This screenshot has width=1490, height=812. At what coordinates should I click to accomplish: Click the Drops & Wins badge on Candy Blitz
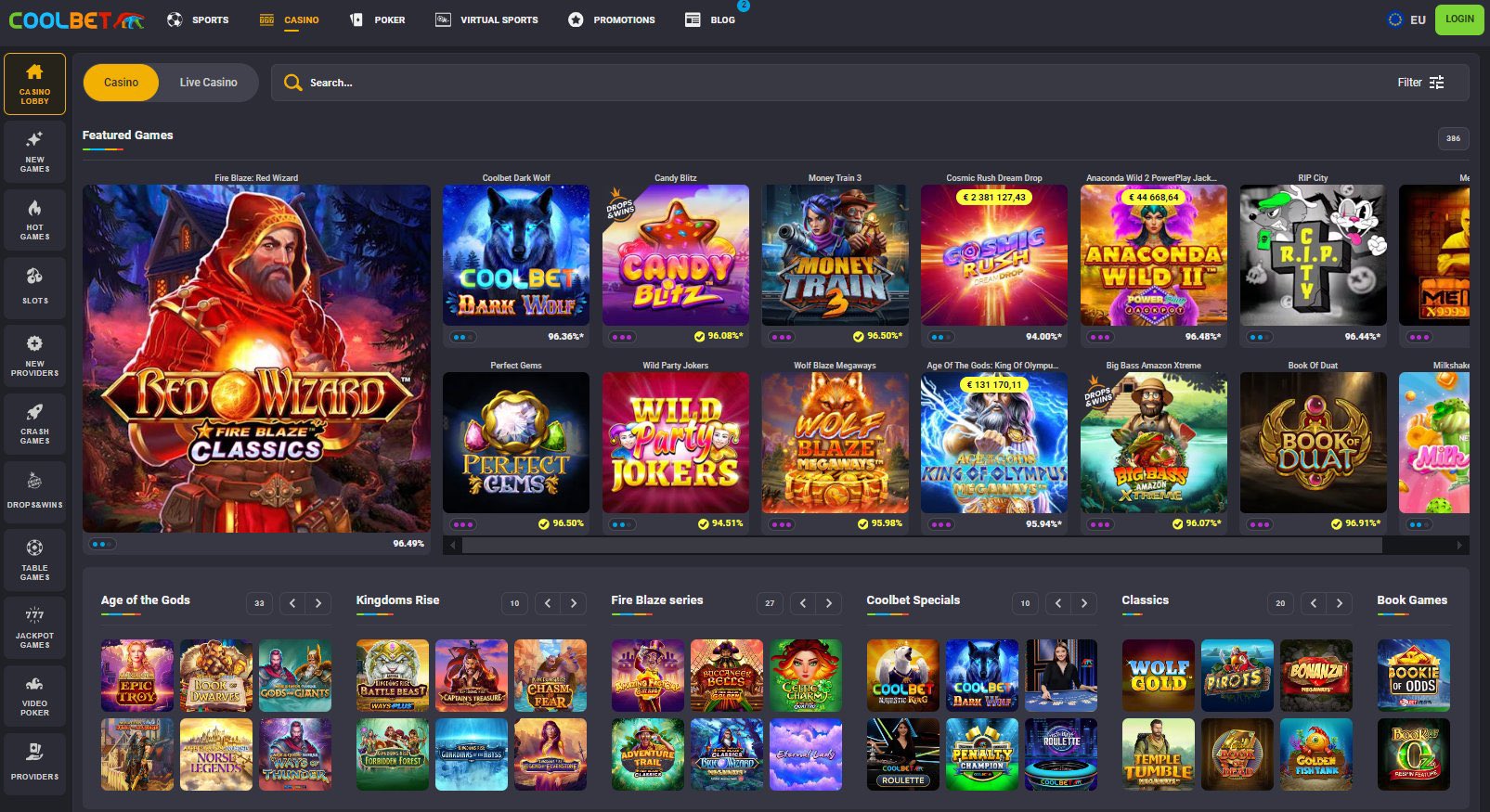[619, 205]
